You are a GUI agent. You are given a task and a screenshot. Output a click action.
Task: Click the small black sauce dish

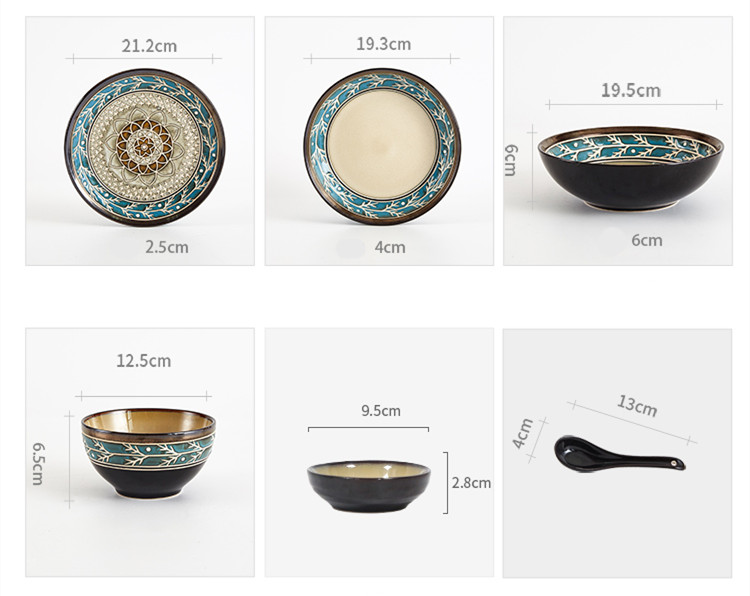pyautogui.click(x=369, y=486)
